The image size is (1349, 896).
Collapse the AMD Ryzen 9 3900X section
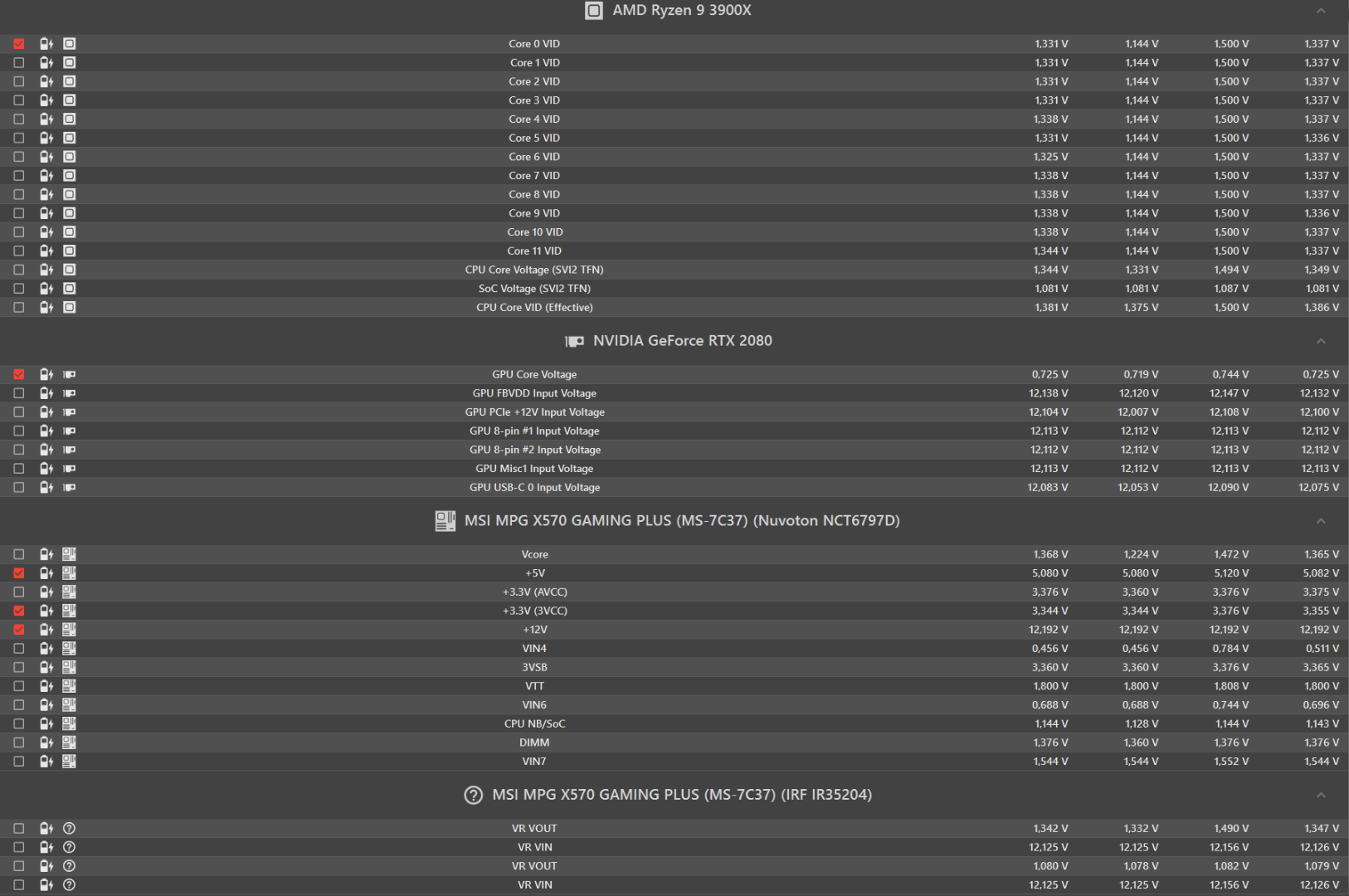point(1321,10)
